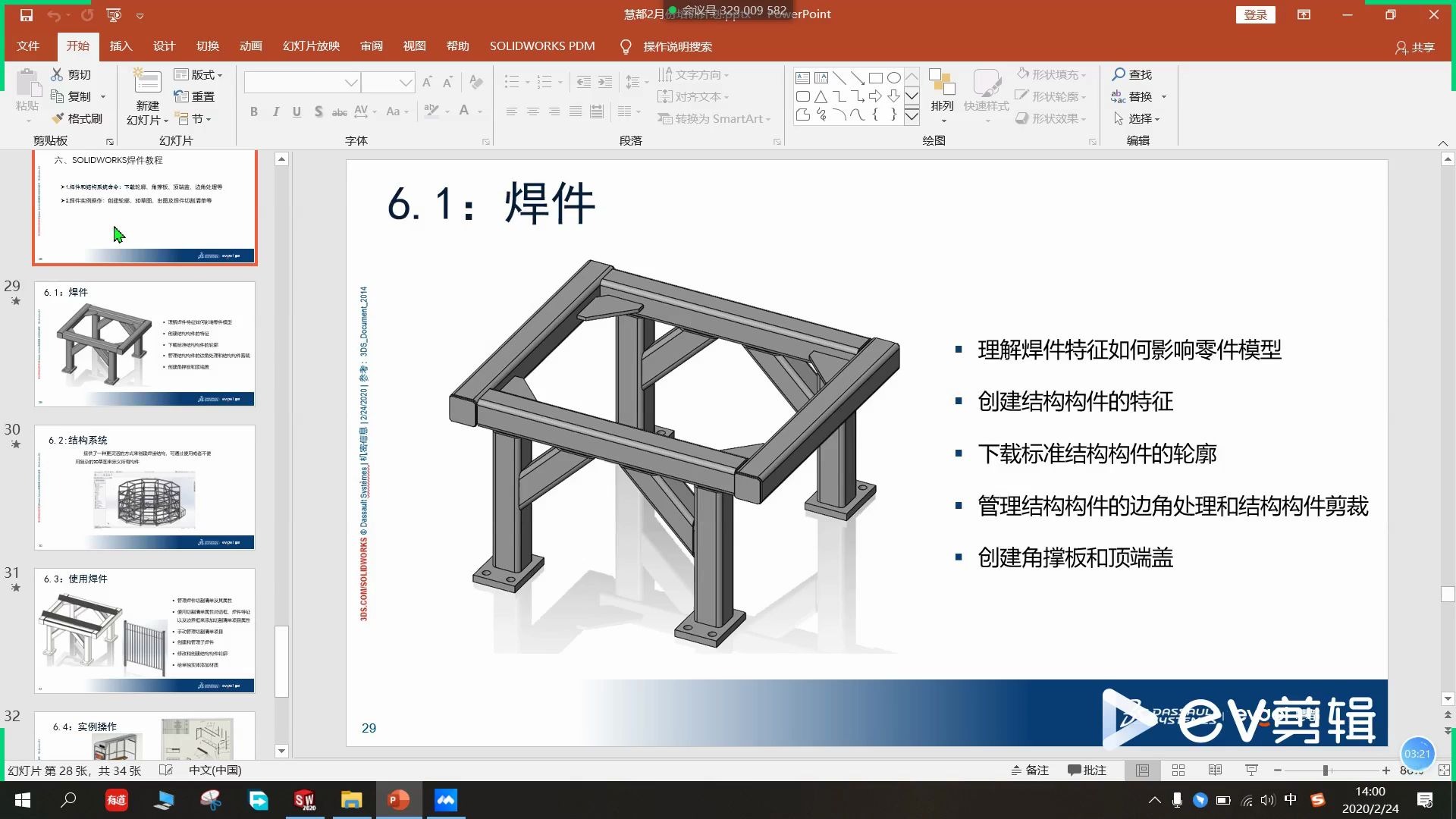Viewport: 1456px width, 819px height.
Task: Click the Format Painter icon
Action: (x=58, y=118)
